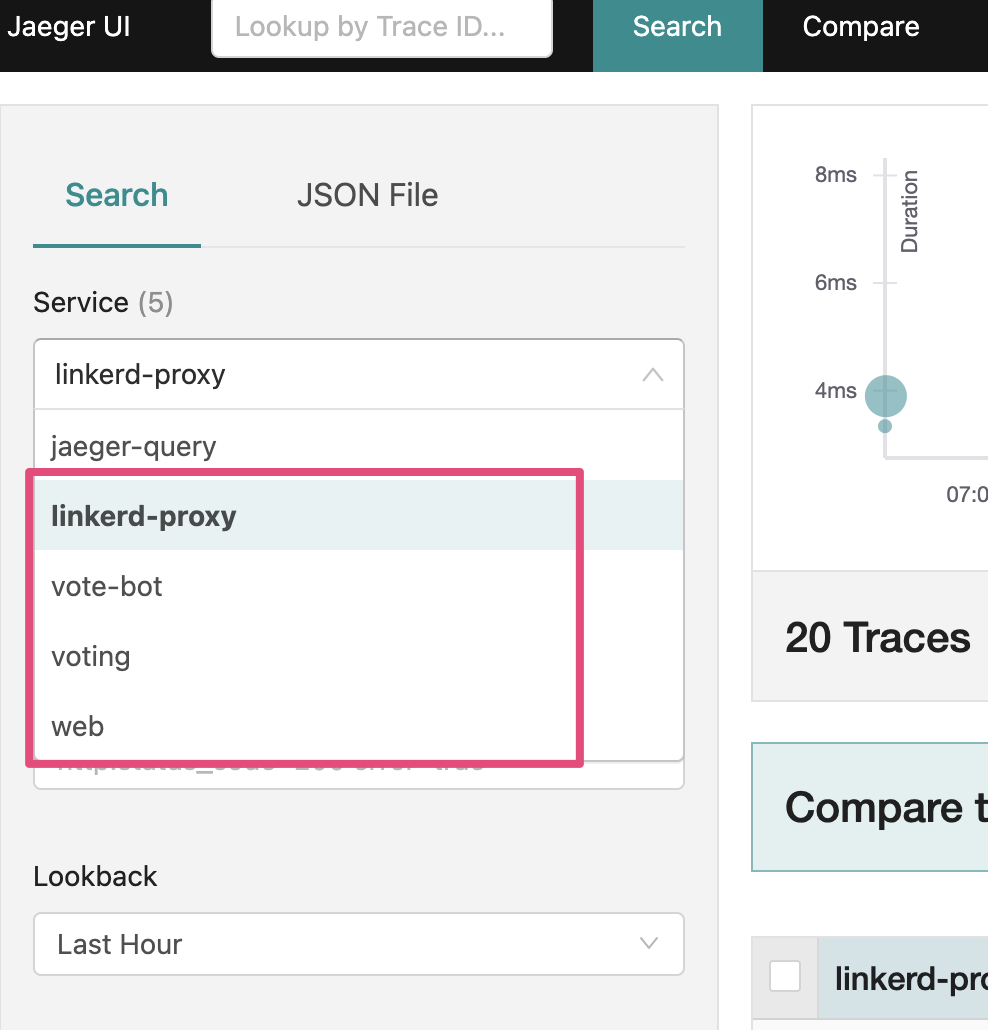988x1030 pixels.
Task: Click the Jaeger UI logo text
Action: [x=68, y=27]
